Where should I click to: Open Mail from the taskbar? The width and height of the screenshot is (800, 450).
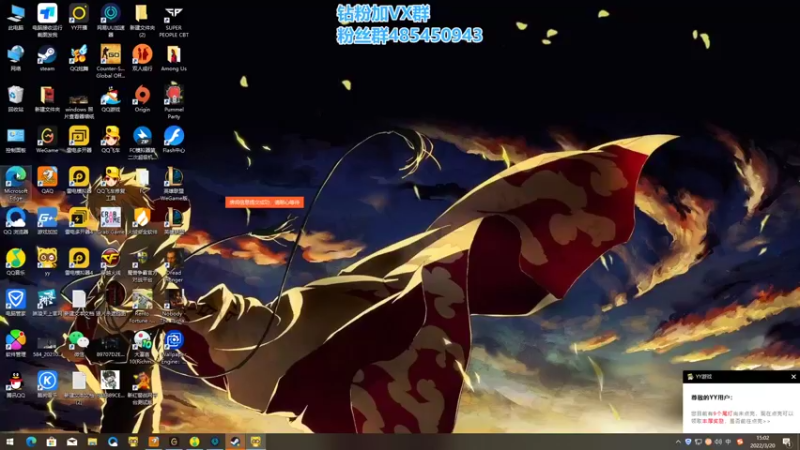pos(72,441)
